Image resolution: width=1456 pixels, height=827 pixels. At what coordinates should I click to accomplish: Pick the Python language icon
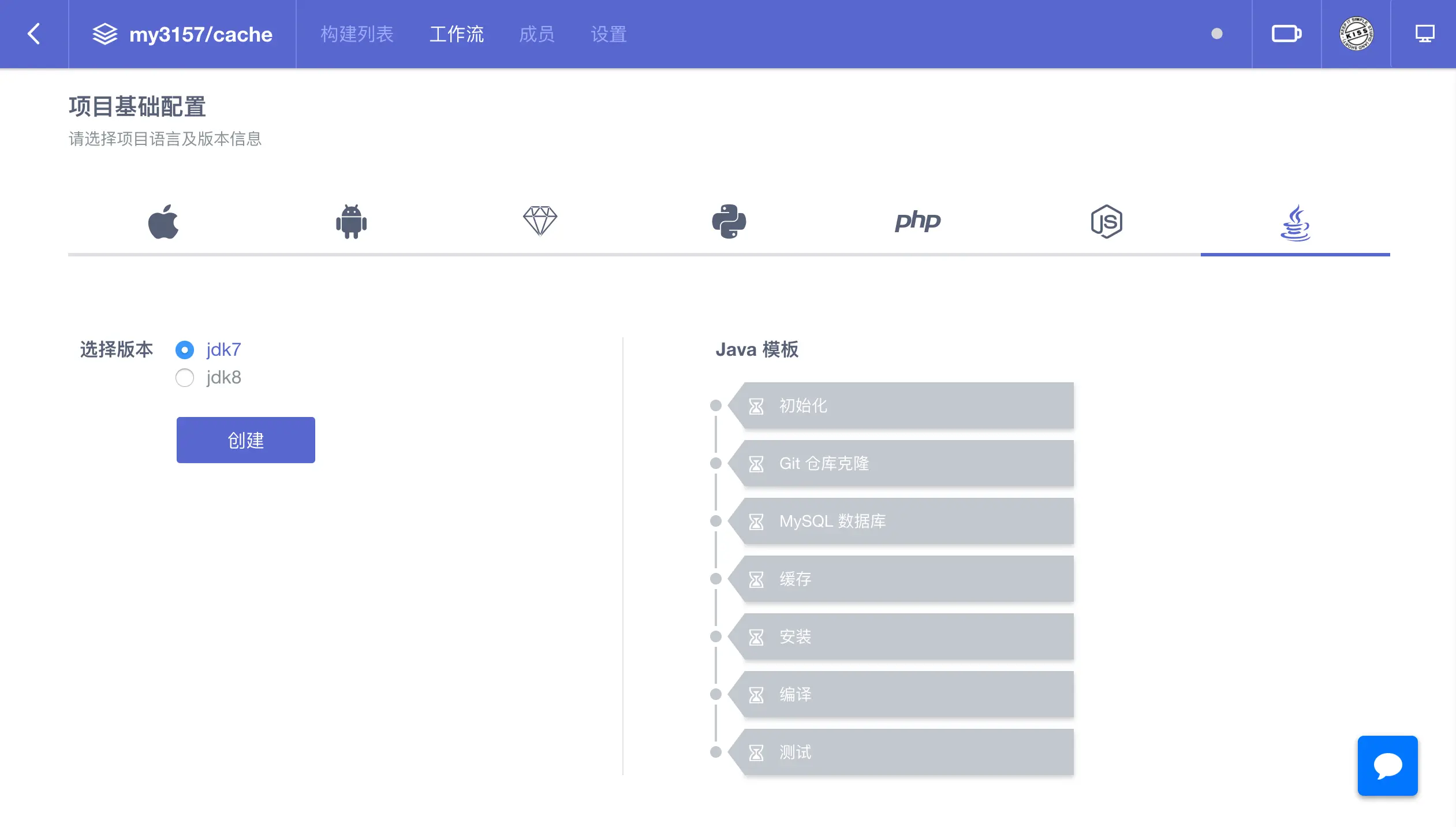coord(729,222)
